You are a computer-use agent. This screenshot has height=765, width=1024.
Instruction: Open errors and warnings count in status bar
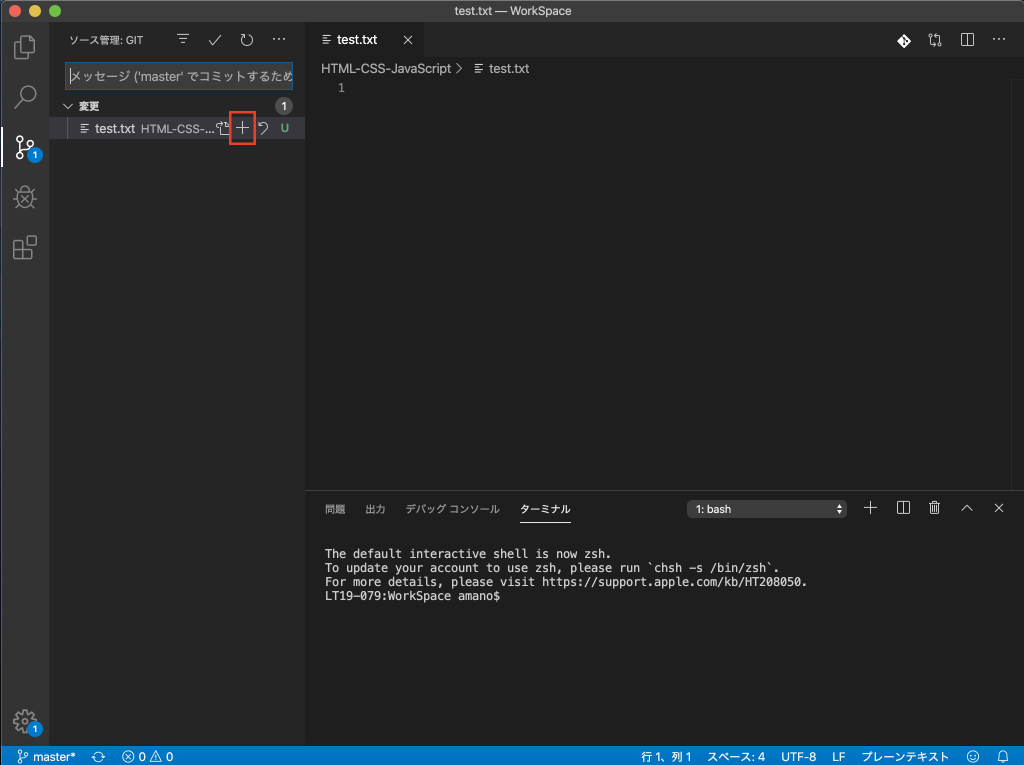148,757
